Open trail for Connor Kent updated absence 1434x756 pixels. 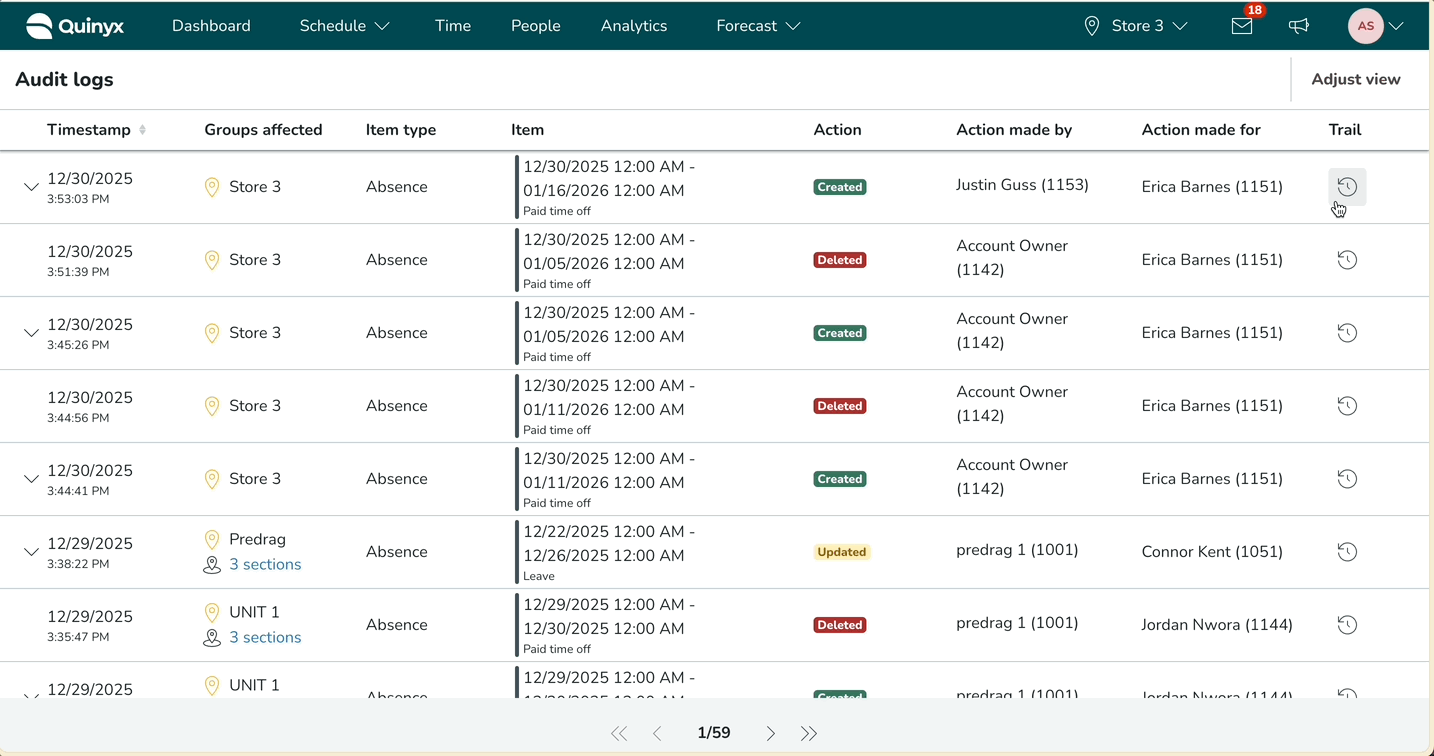(1347, 552)
